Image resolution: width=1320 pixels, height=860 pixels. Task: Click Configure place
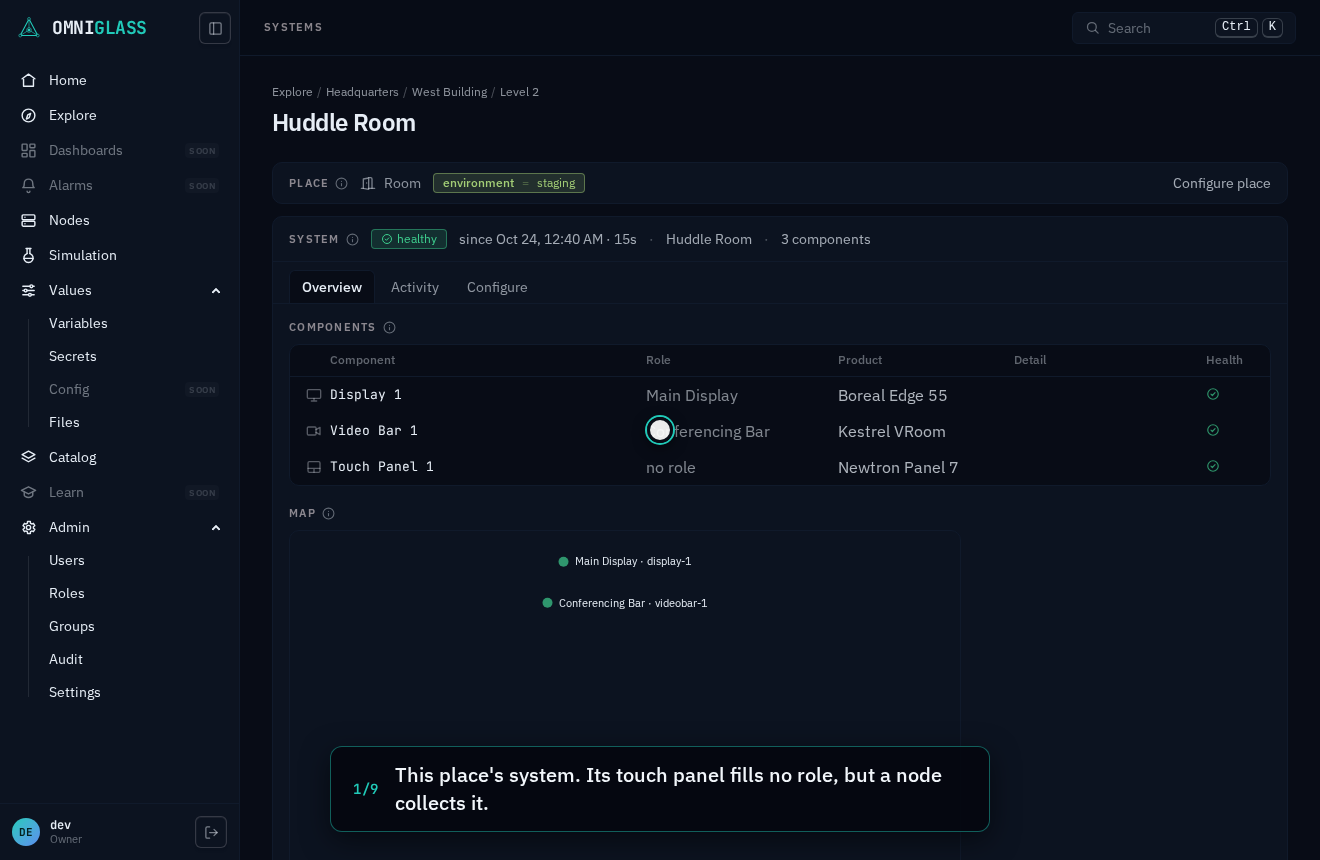1221,183
